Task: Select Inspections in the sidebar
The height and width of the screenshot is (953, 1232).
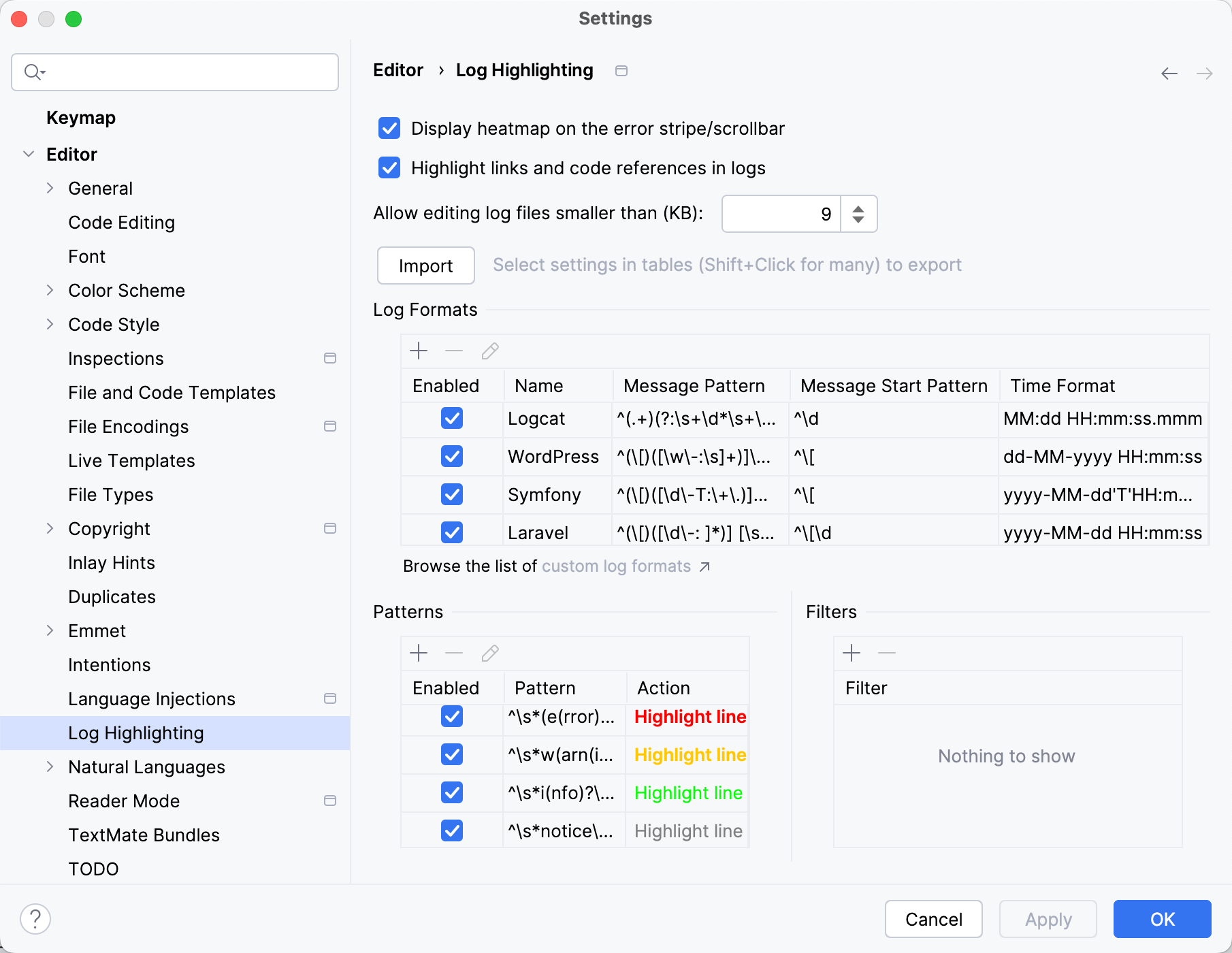Action: [x=116, y=358]
